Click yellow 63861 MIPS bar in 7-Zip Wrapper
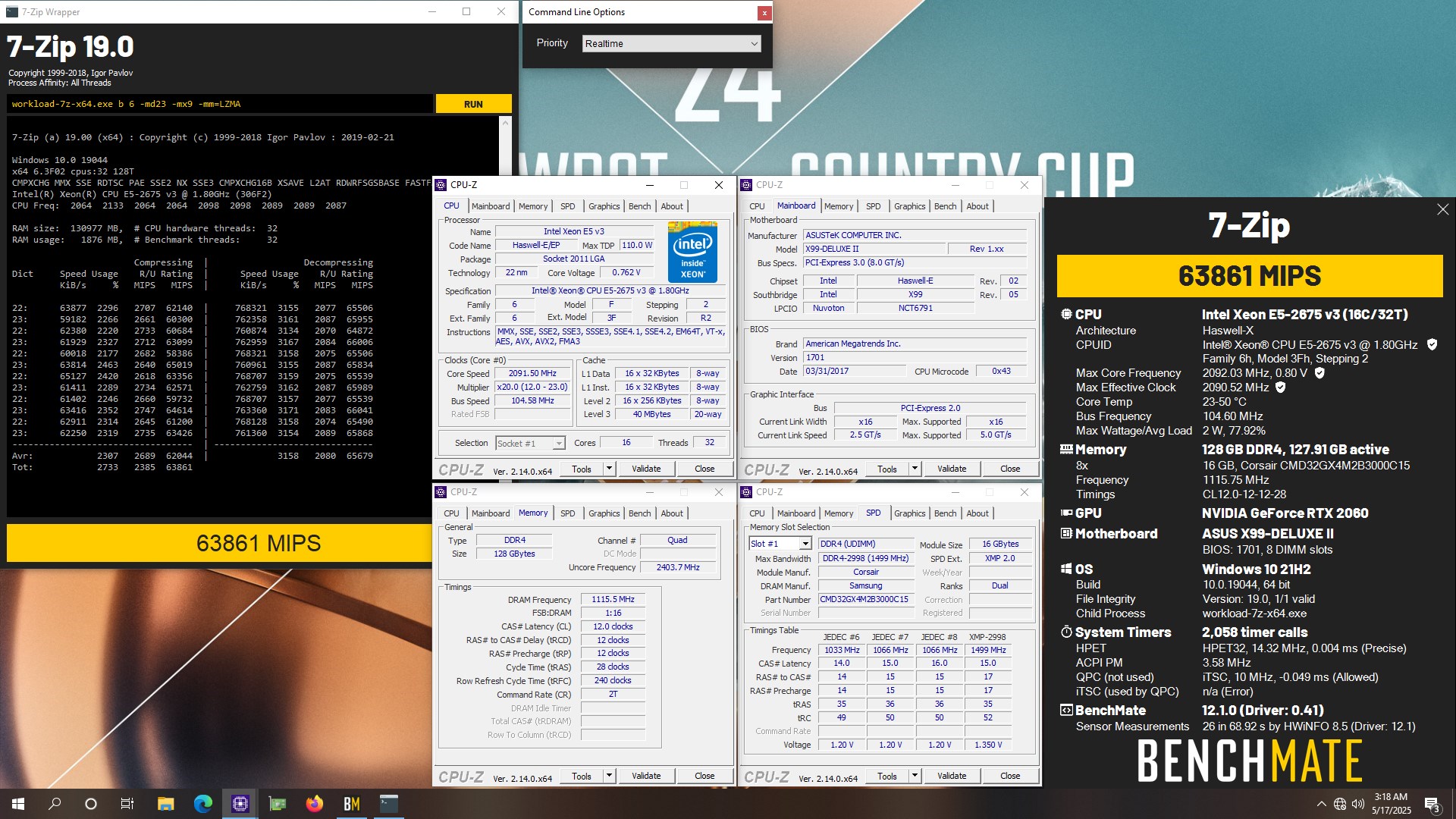This screenshot has height=819, width=1456. (x=219, y=543)
